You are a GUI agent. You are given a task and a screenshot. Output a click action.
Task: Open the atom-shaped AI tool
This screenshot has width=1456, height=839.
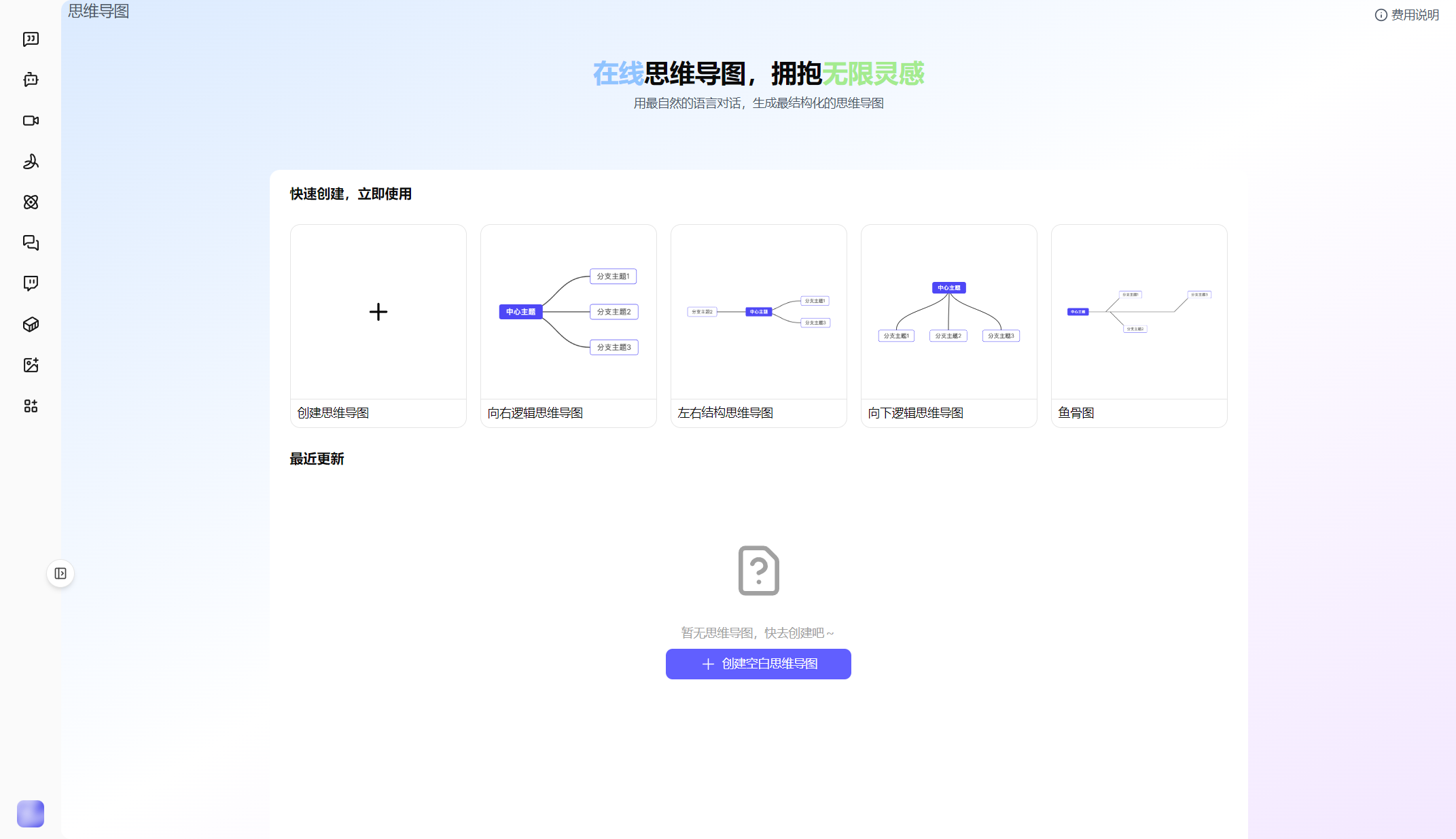tap(30, 202)
